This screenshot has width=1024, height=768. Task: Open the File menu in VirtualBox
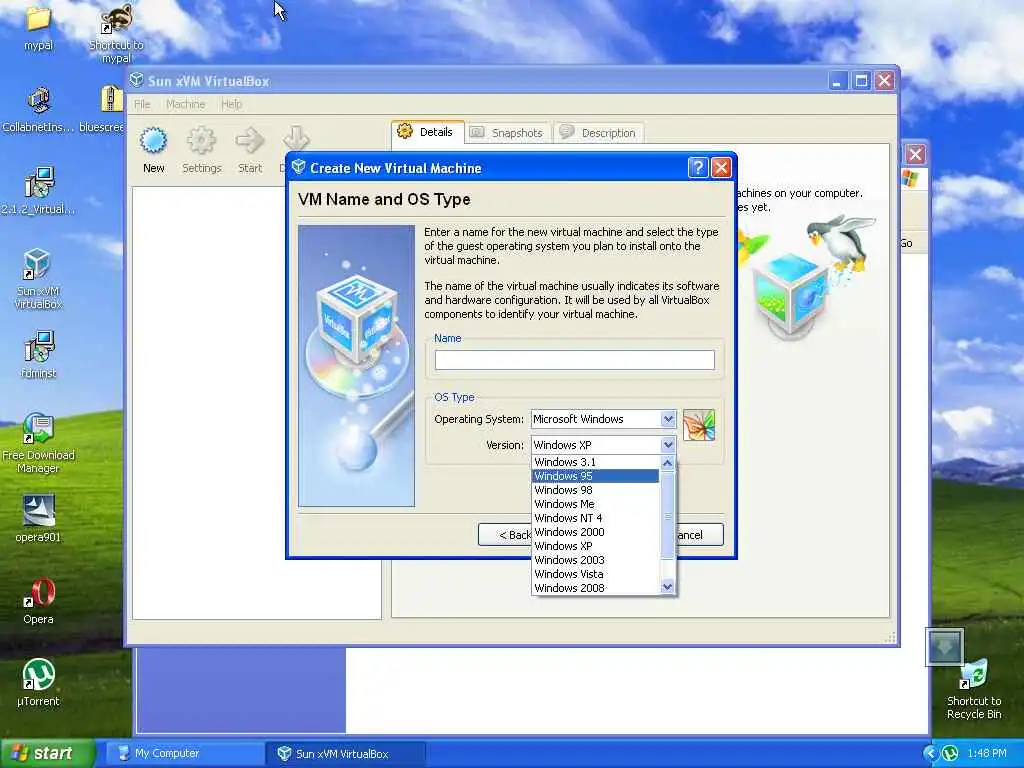(142, 104)
